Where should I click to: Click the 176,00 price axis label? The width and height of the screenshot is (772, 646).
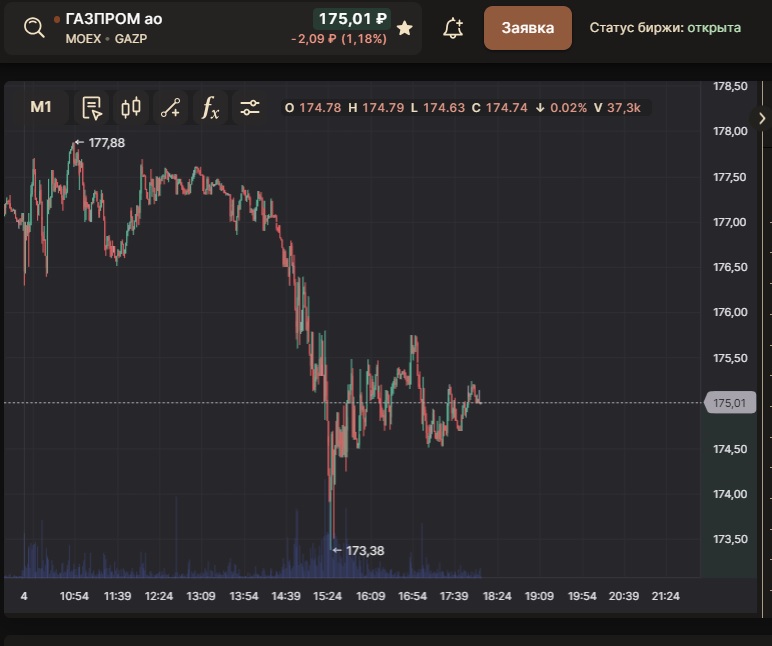(x=730, y=312)
